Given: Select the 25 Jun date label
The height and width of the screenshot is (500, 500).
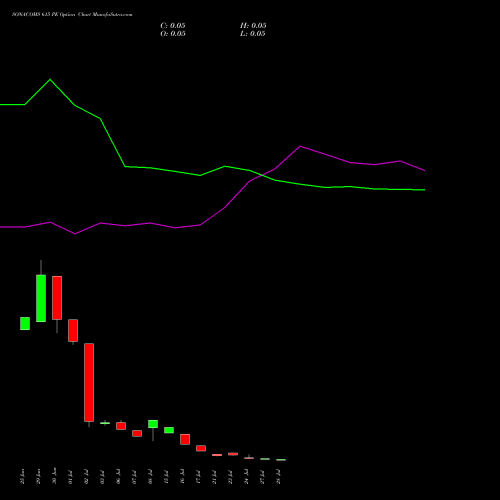Looking at the screenshot, I should tap(22, 476).
